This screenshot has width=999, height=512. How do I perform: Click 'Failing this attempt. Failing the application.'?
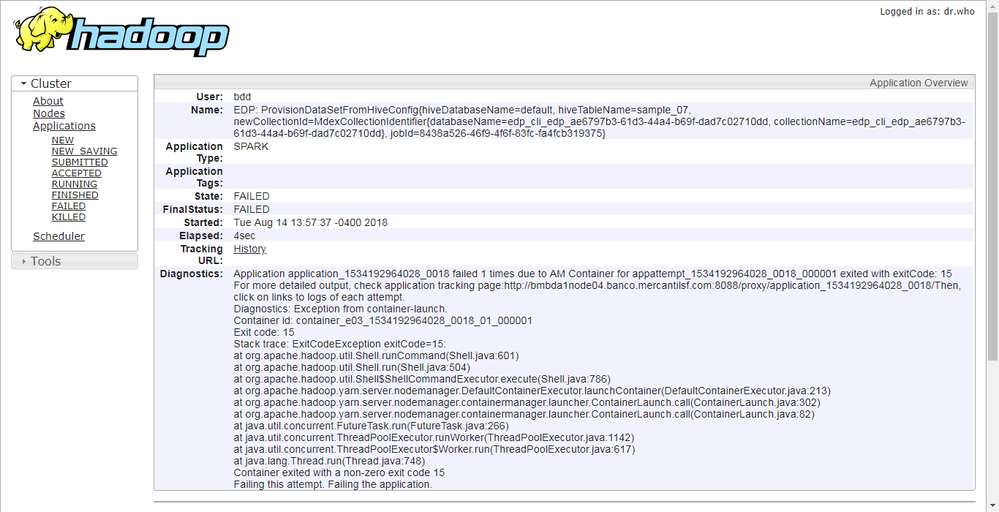[333, 484]
